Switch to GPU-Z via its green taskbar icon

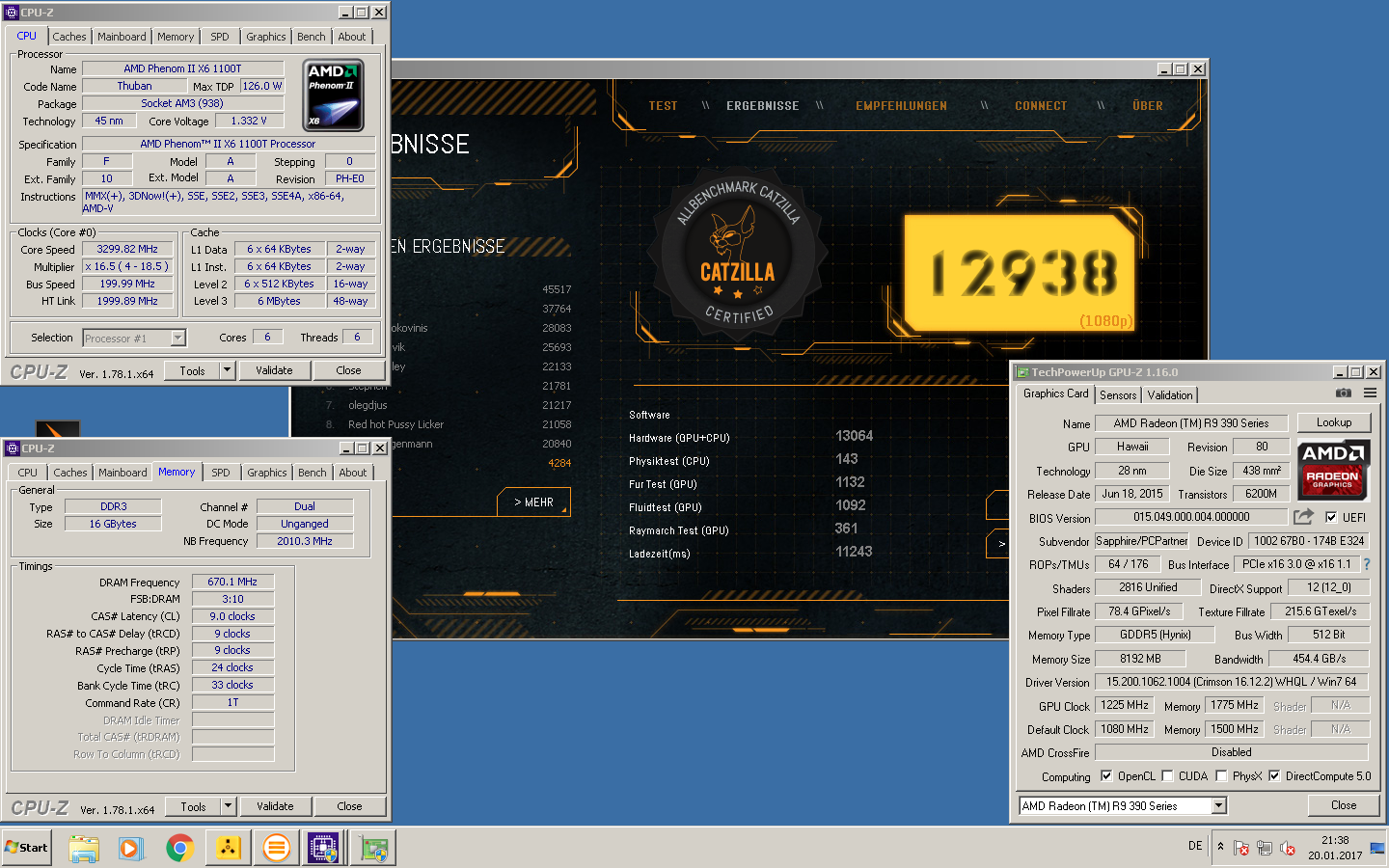[x=374, y=849]
